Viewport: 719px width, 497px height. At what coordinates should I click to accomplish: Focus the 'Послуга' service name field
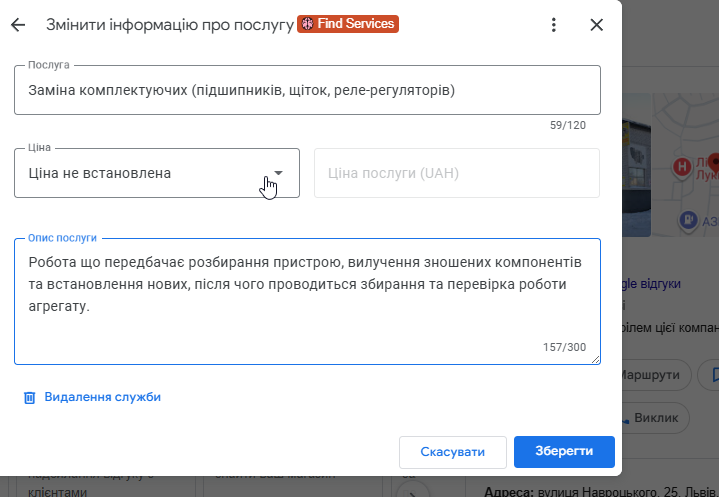307,91
